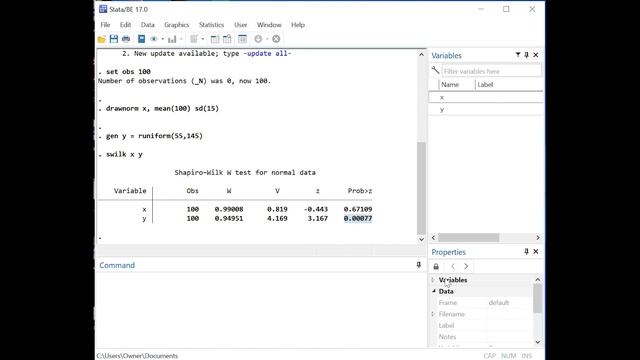640x360 pixels.
Task: Open the Variables Manager icon
Action: tap(242, 39)
